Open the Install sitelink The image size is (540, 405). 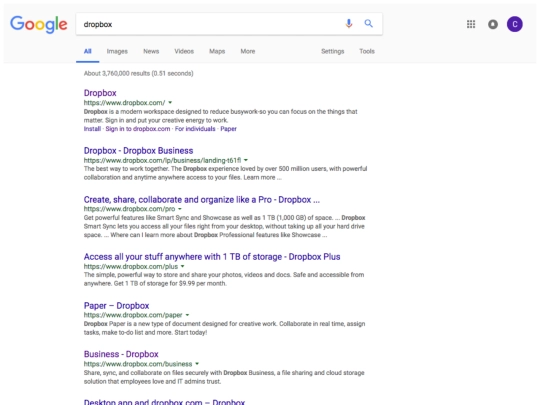92,129
